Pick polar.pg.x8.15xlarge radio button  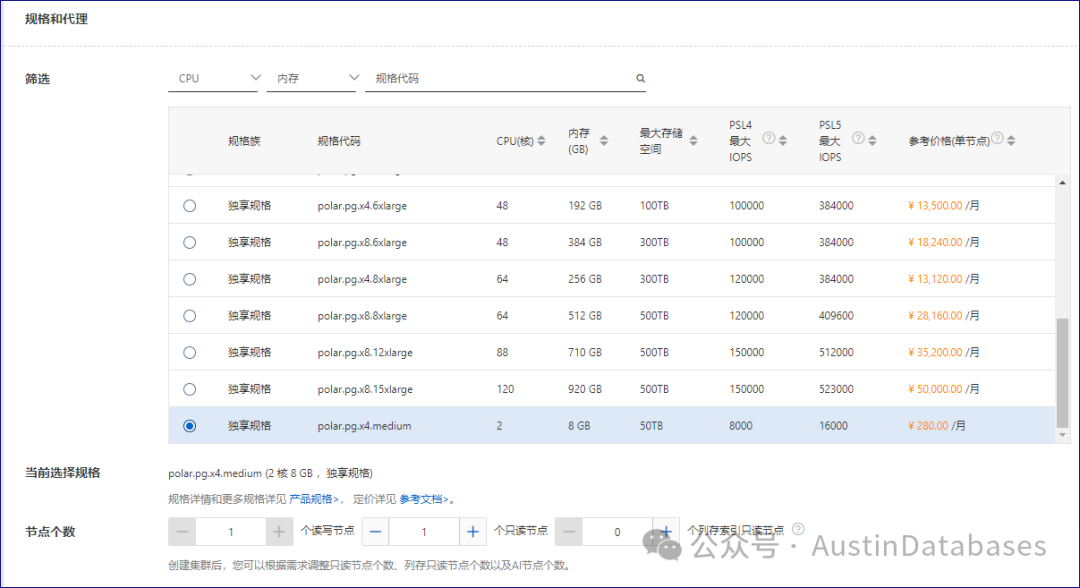(189, 389)
